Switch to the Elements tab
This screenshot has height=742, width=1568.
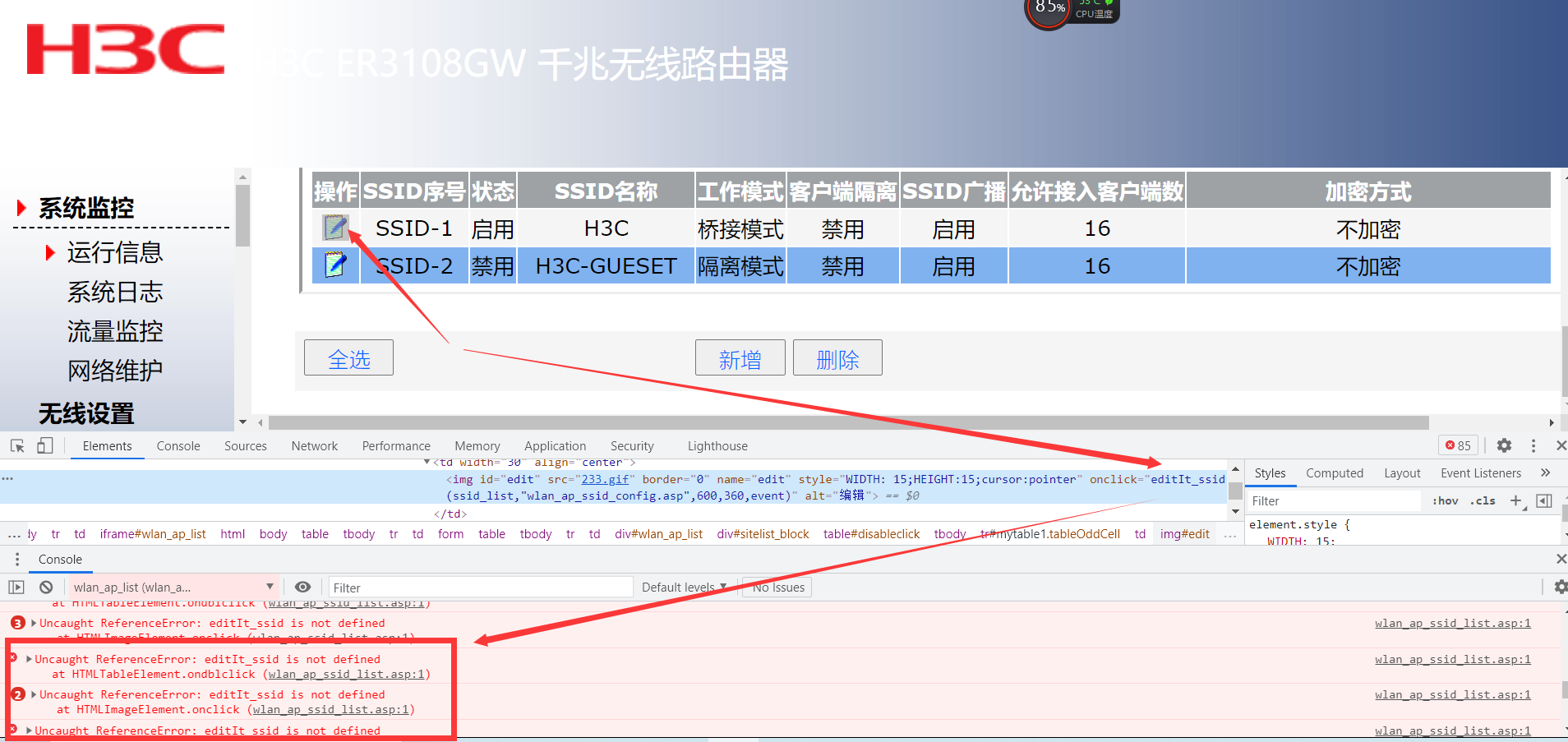pos(107,445)
